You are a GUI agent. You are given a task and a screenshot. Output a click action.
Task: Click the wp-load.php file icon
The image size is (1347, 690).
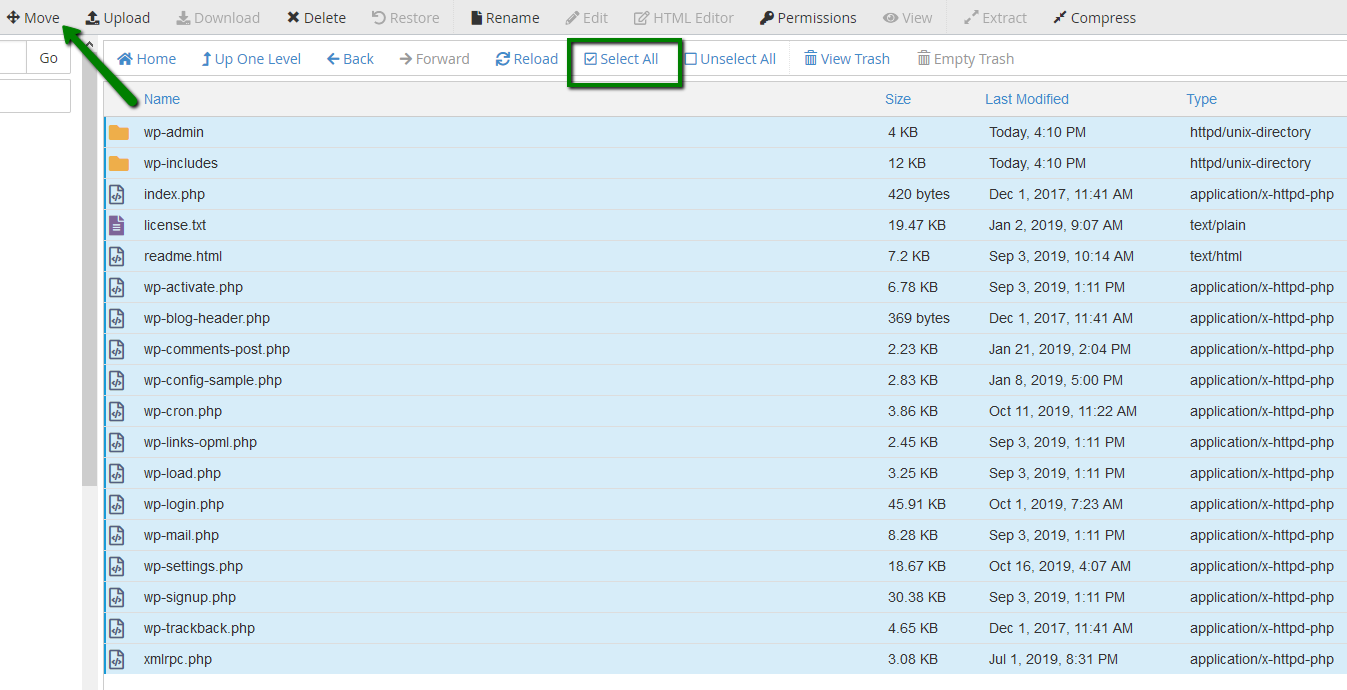[117, 473]
